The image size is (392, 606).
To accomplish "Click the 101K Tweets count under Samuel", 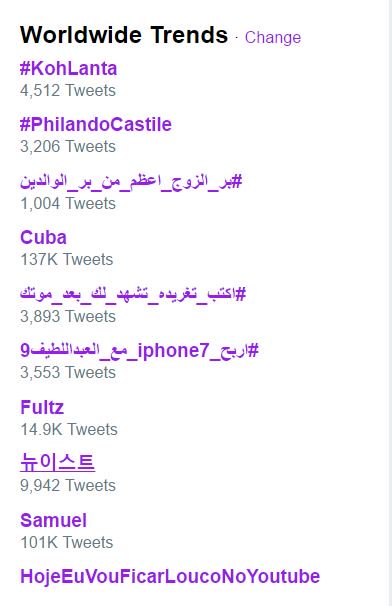I will 66,542.
